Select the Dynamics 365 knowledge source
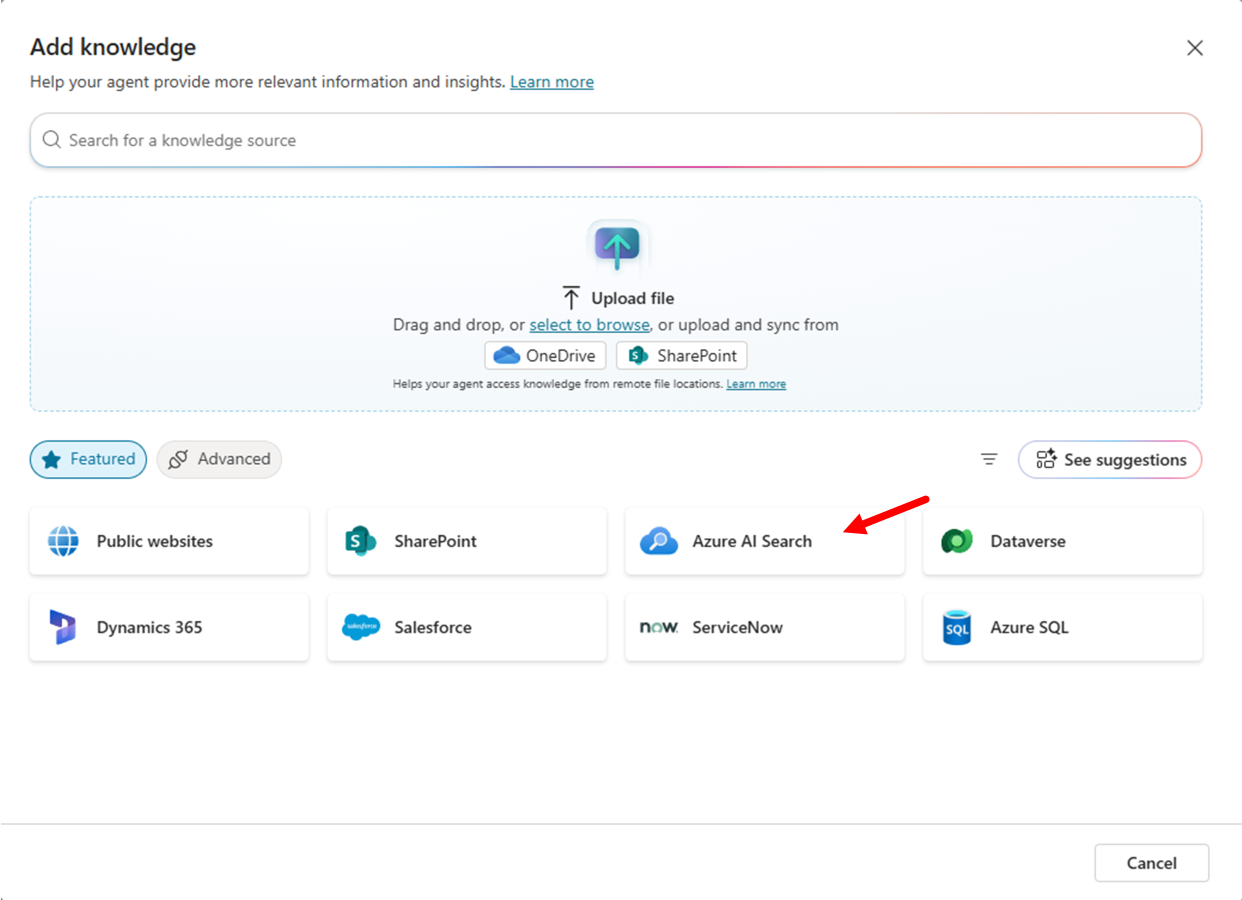Screen dimensions: 1242x900 [169, 627]
